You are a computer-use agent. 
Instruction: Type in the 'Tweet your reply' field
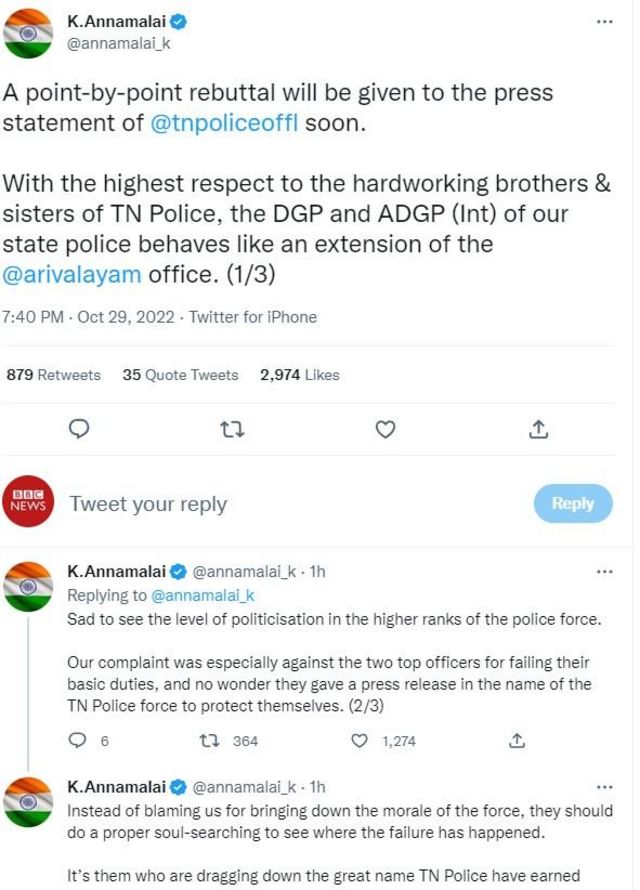[x=300, y=504]
